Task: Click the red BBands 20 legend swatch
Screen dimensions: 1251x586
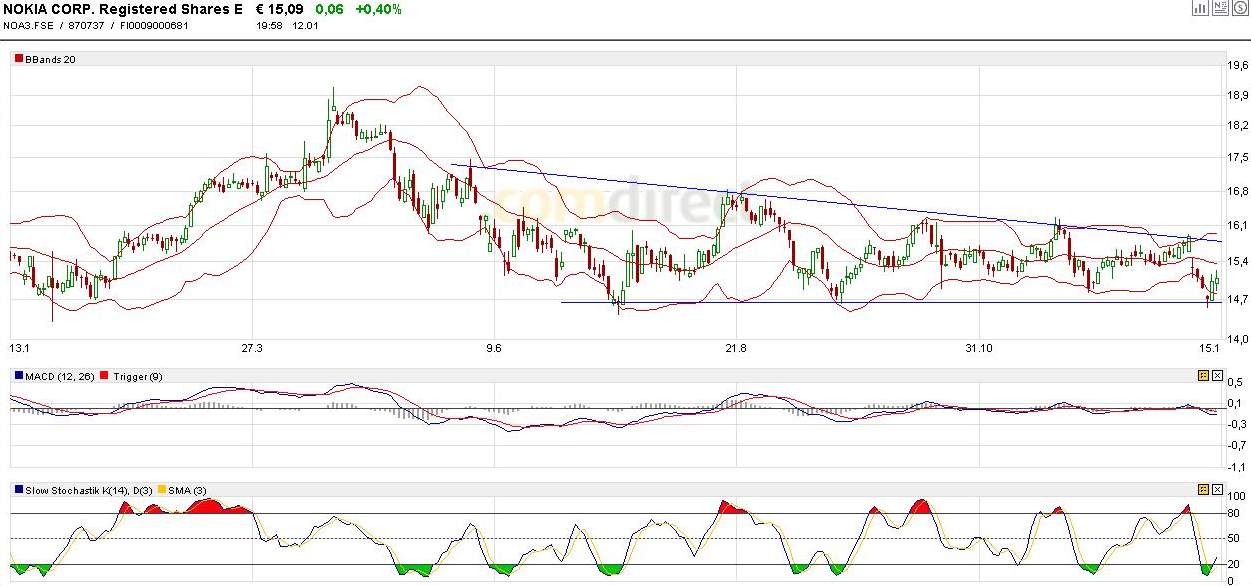Action: (x=19, y=59)
